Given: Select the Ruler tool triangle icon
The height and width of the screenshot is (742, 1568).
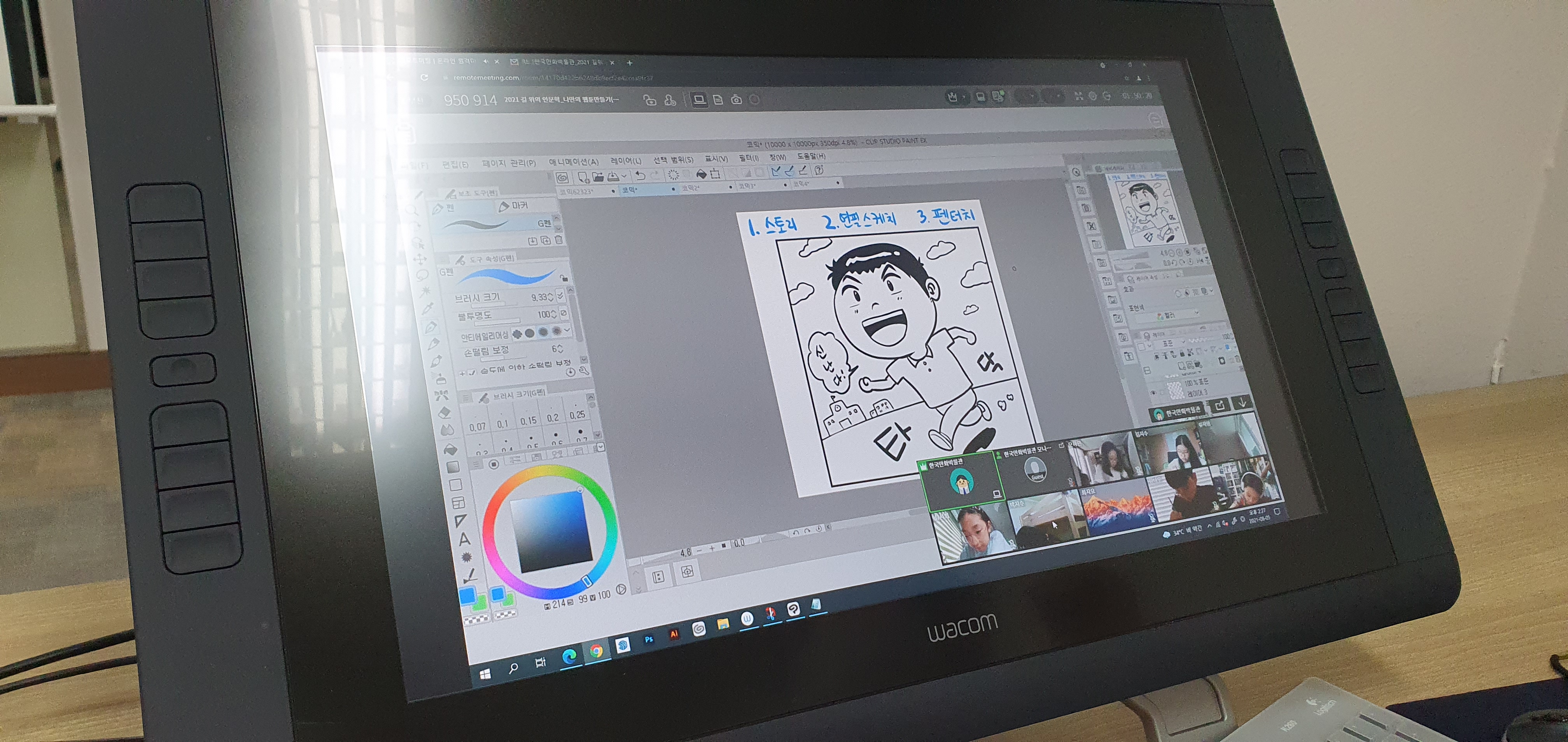Looking at the screenshot, I should [461, 520].
